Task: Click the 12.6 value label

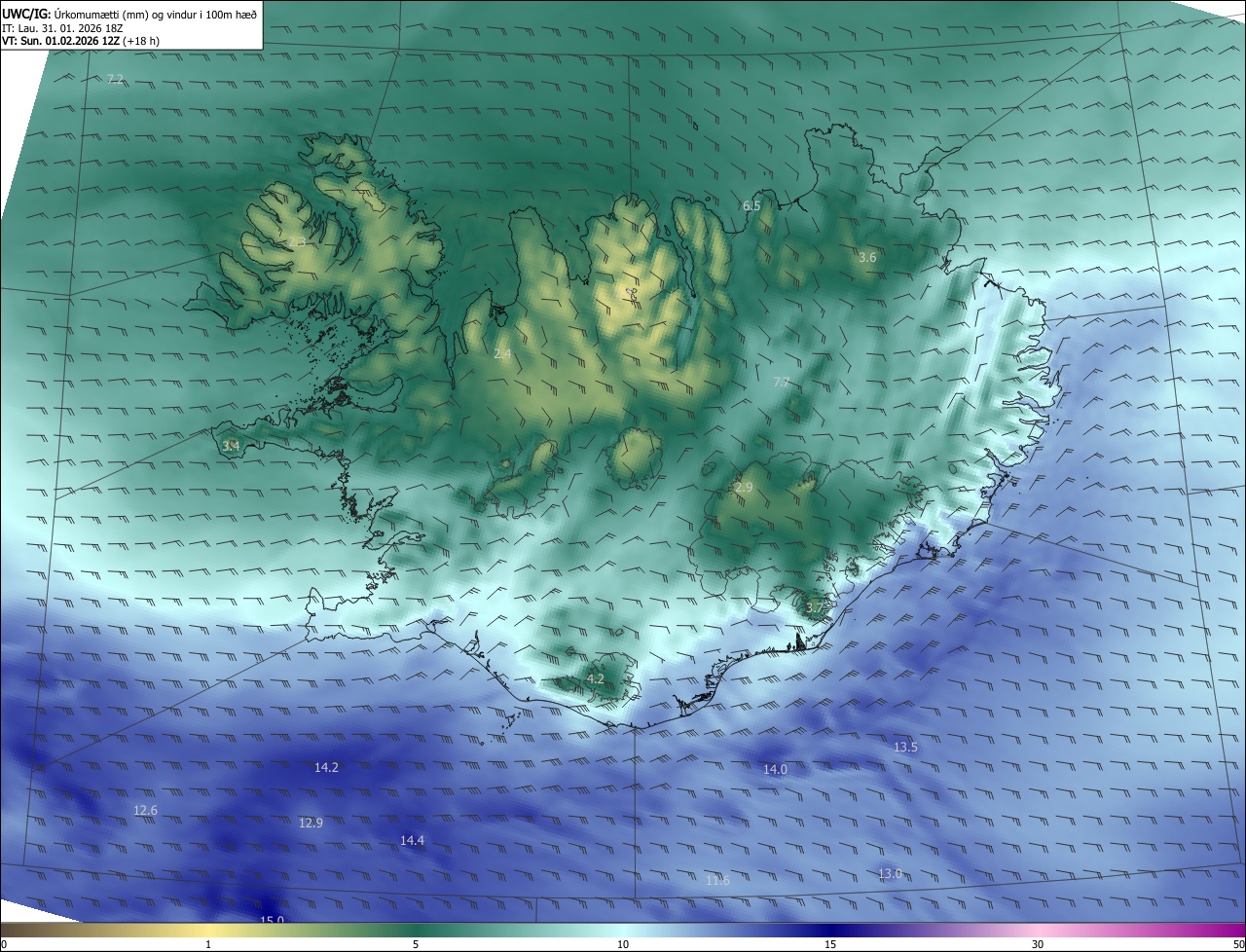Action: [145, 810]
